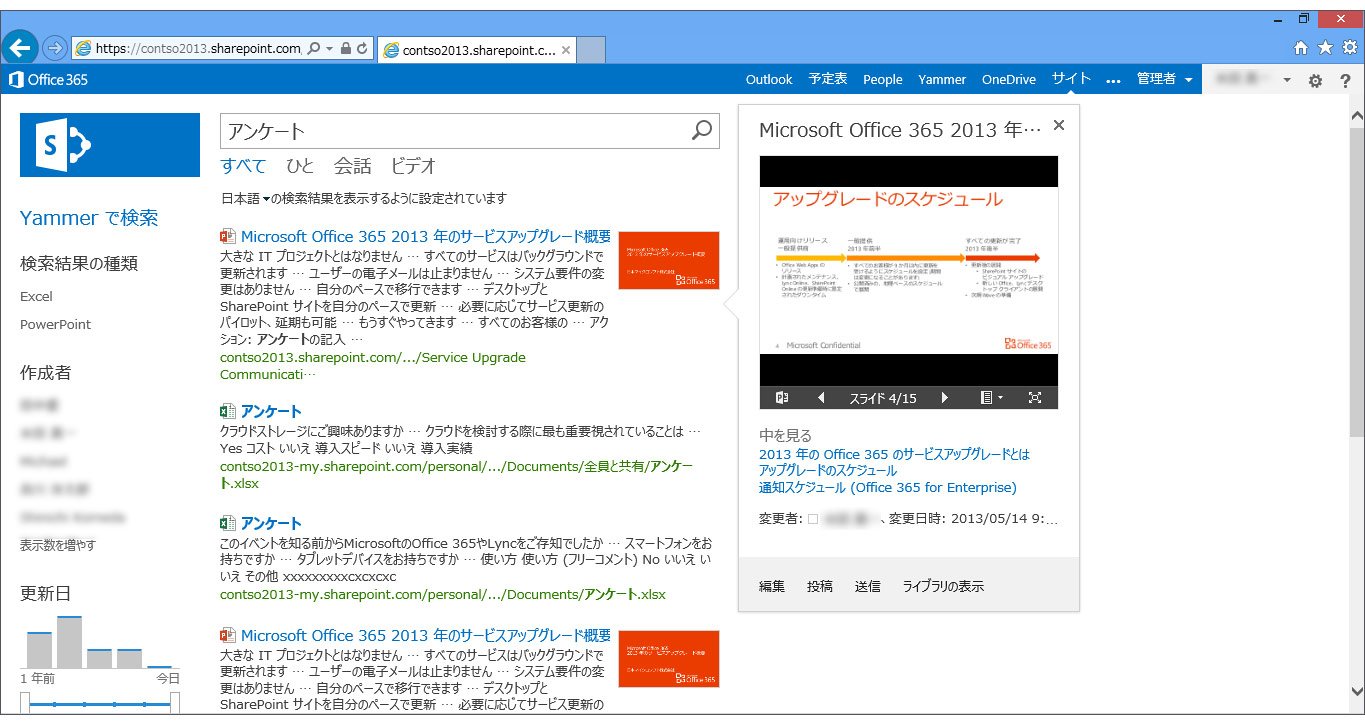
Task: Select the ビデオ search tab
Action: [x=413, y=166]
